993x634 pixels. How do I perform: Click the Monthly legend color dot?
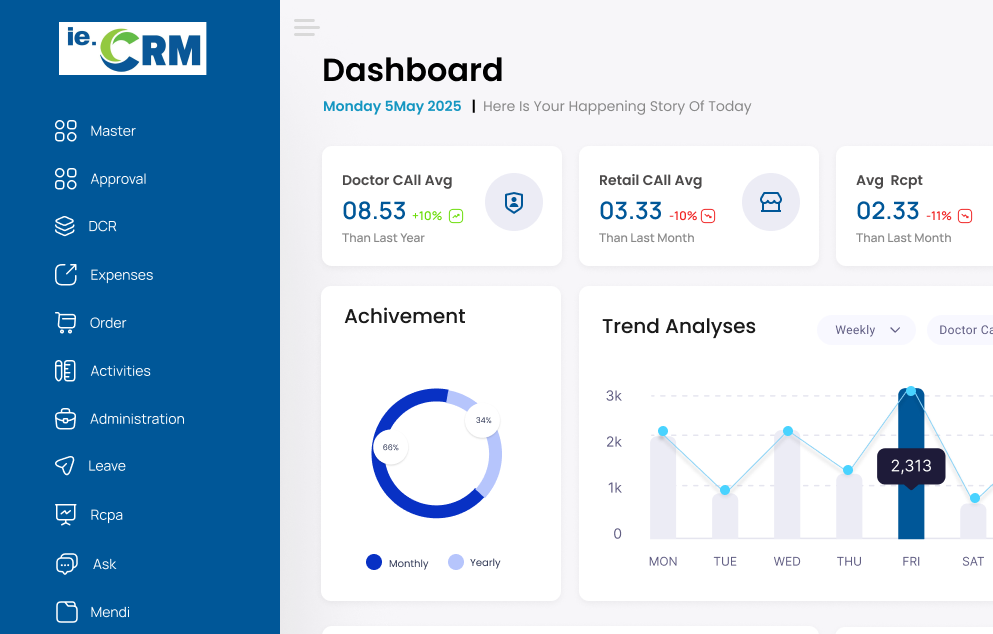pos(374,562)
